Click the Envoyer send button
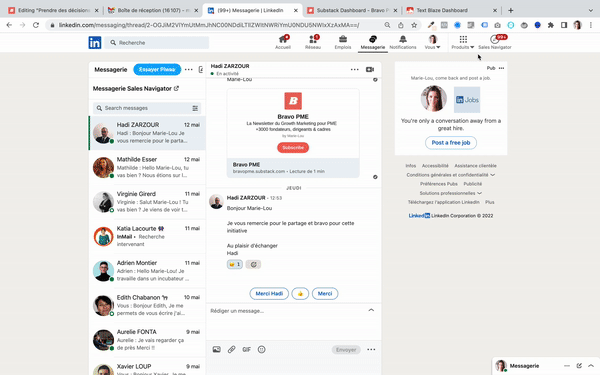600x375 pixels. (x=346, y=349)
